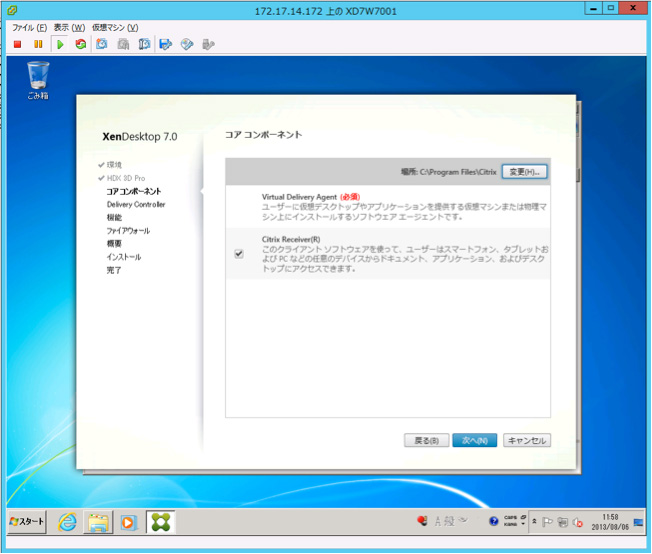Click the Citrix Receiver(R) component title
The image size is (652, 554).
click(x=291, y=239)
